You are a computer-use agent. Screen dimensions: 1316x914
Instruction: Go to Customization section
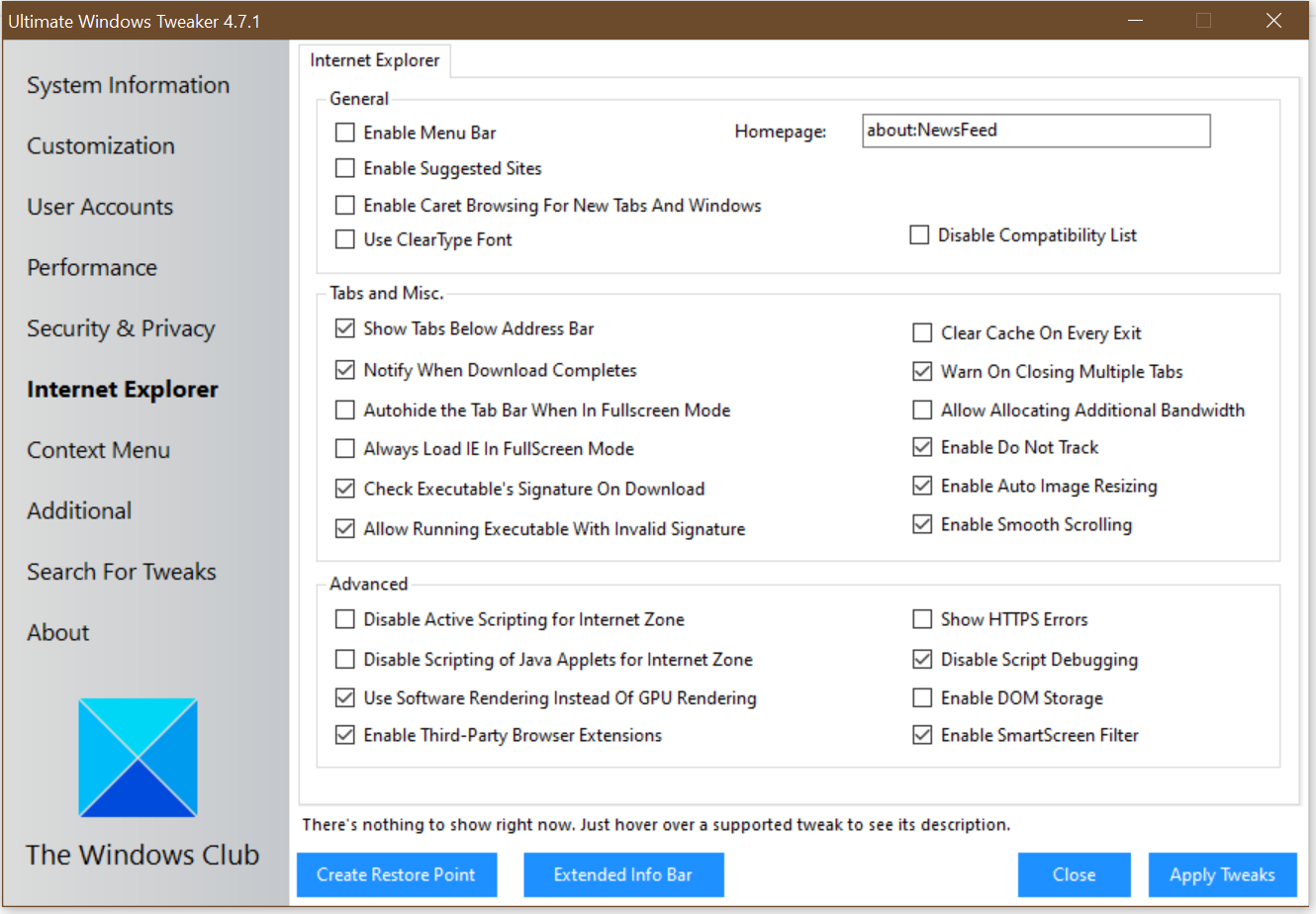(101, 145)
